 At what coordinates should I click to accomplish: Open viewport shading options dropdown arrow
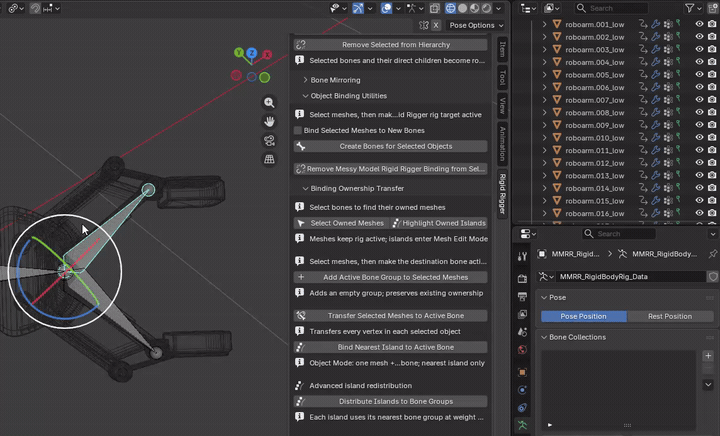pyautogui.click(x=499, y=8)
